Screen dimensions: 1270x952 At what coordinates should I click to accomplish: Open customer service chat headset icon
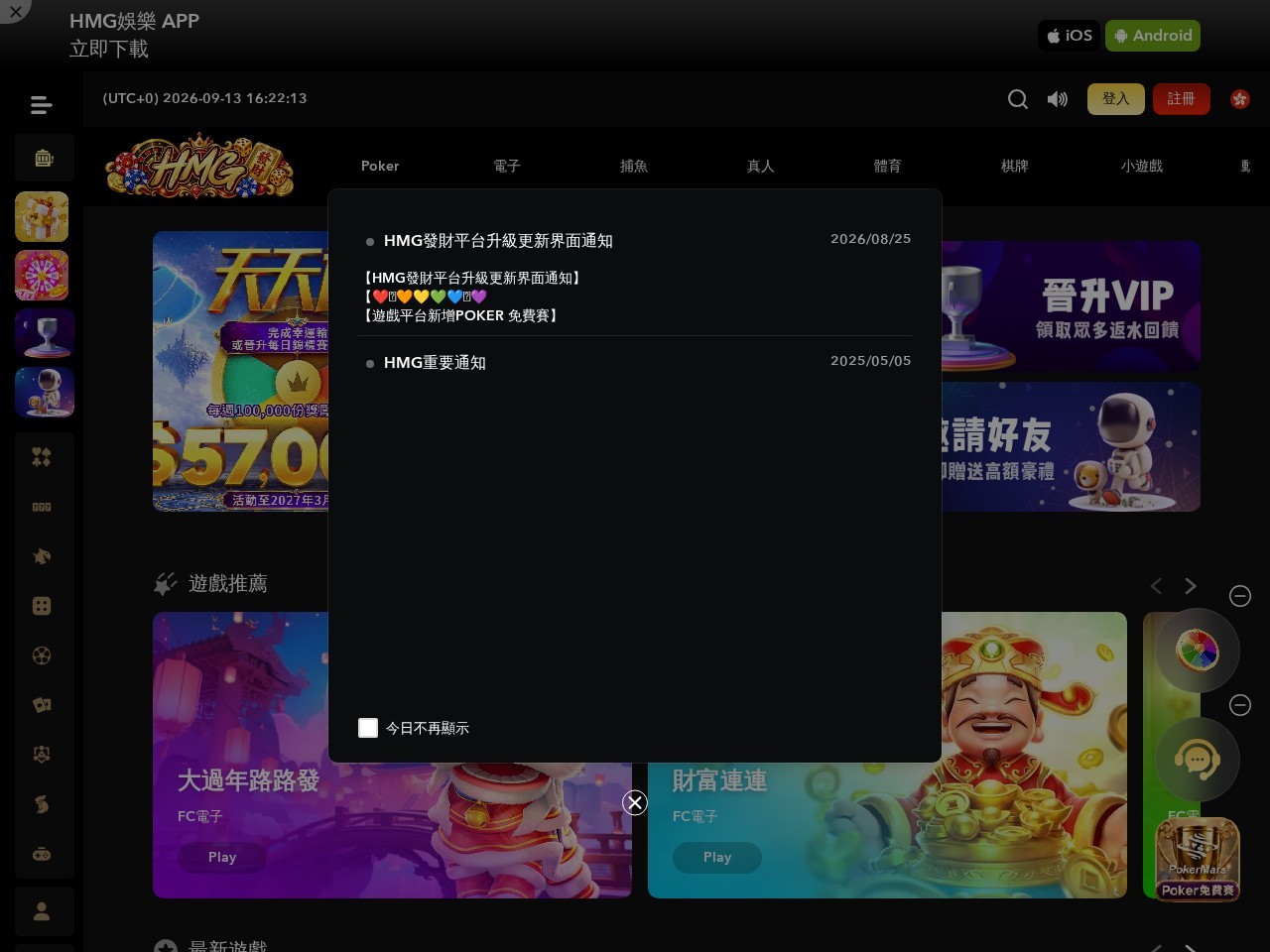coord(1198,760)
